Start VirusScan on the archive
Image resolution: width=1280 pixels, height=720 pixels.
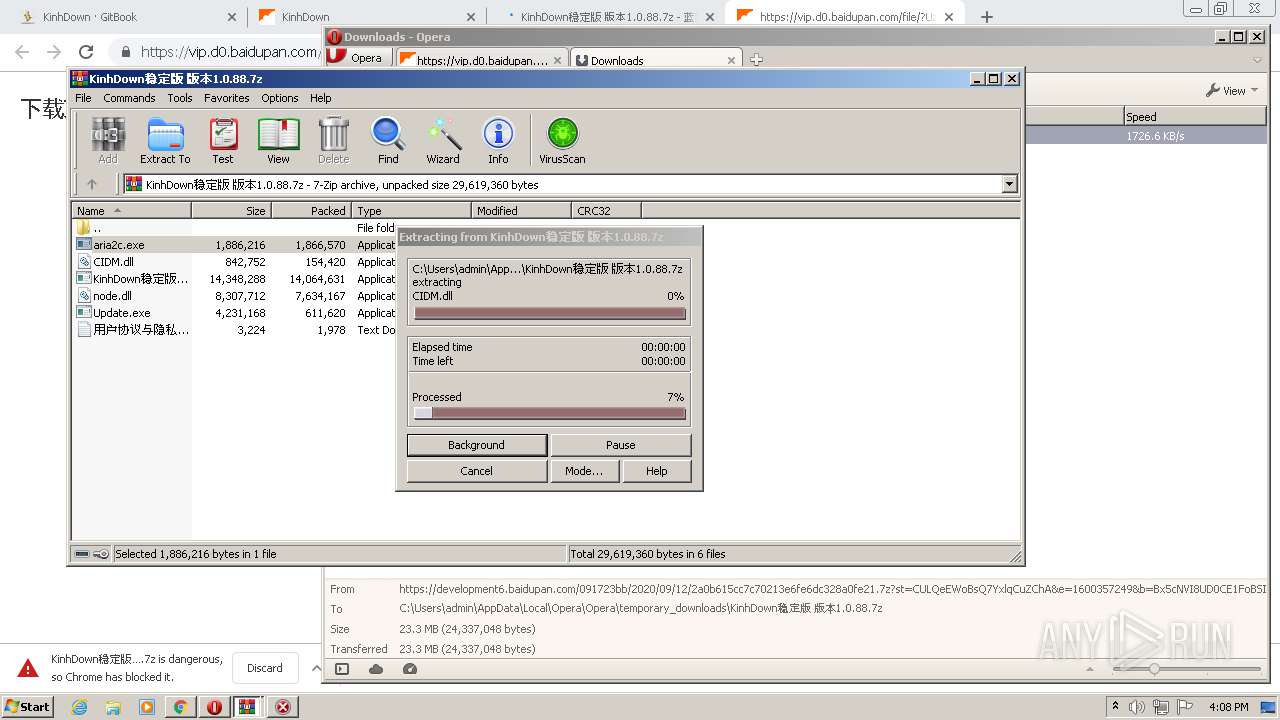[x=562, y=140]
